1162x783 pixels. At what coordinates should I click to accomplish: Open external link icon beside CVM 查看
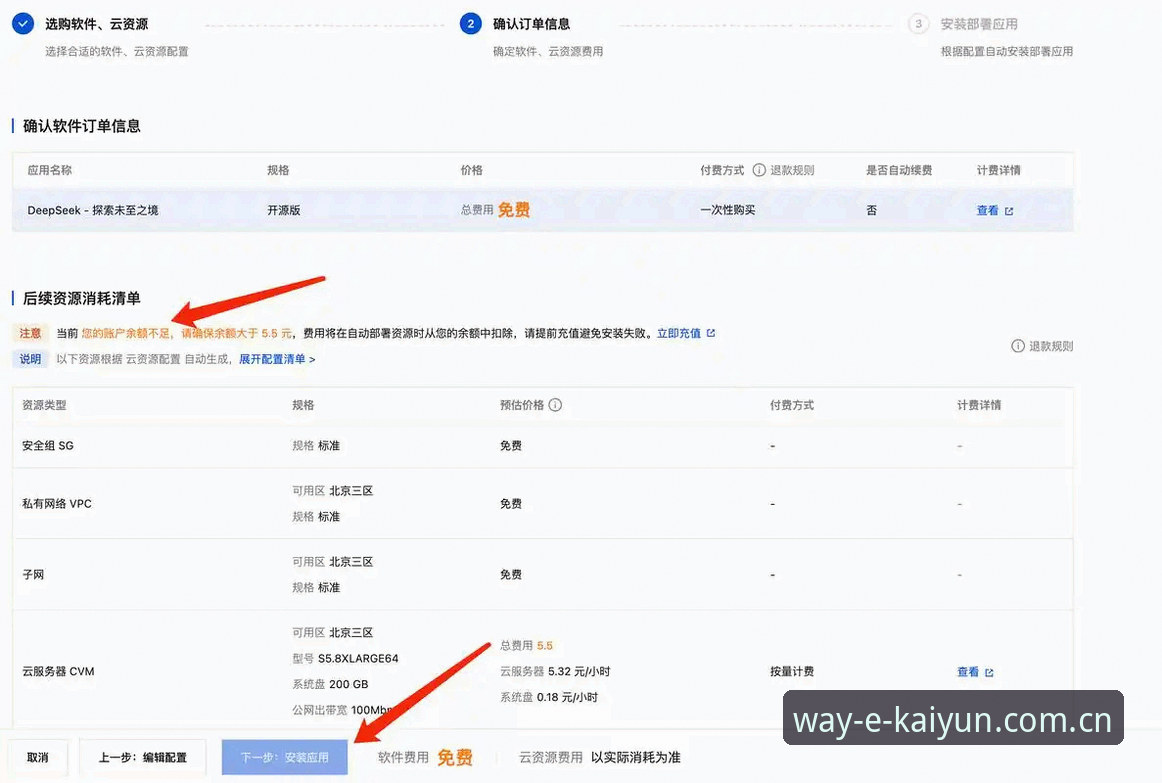click(x=989, y=673)
